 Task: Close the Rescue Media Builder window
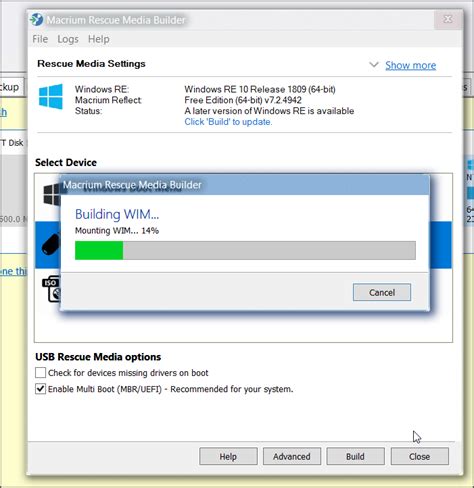(x=448, y=19)
